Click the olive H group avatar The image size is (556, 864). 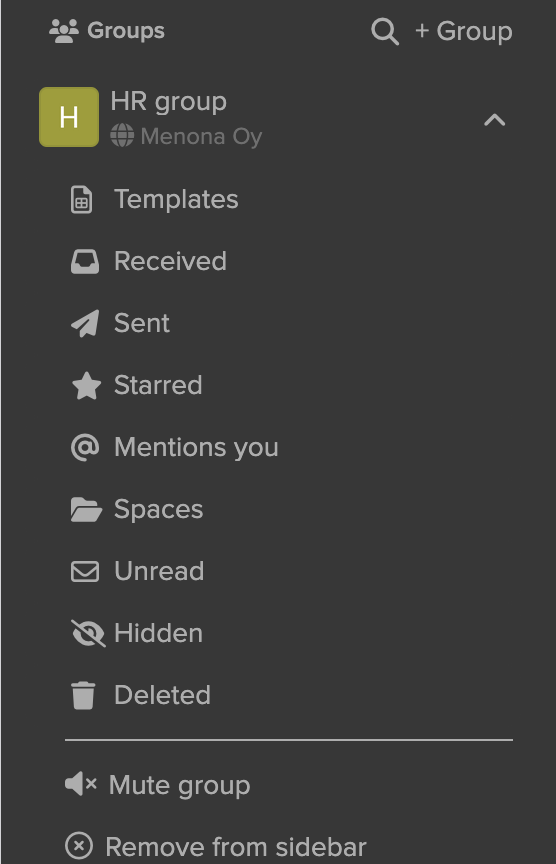(x=69, y=117)
